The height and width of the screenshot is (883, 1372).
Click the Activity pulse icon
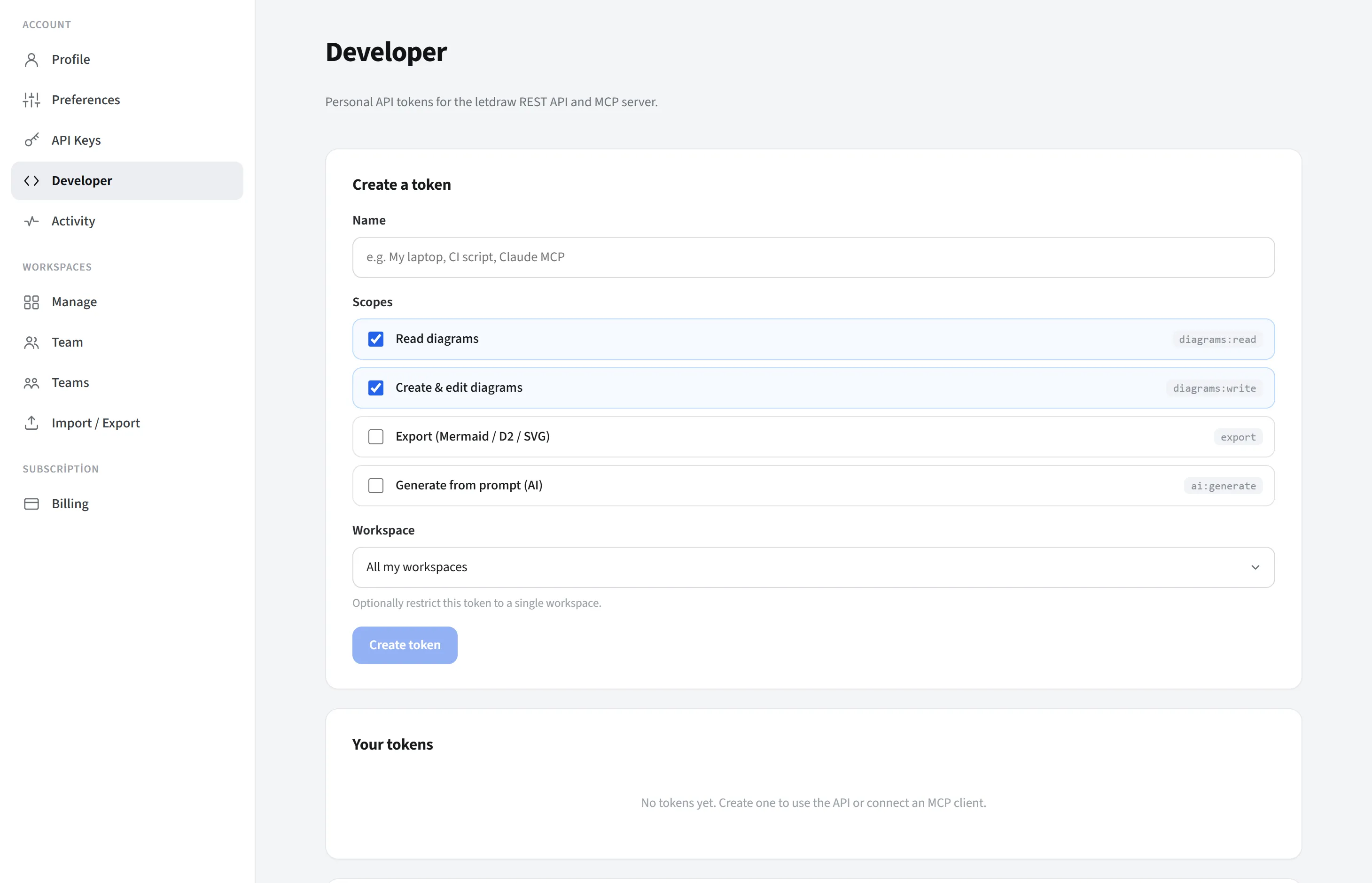(x=31, y=221)
